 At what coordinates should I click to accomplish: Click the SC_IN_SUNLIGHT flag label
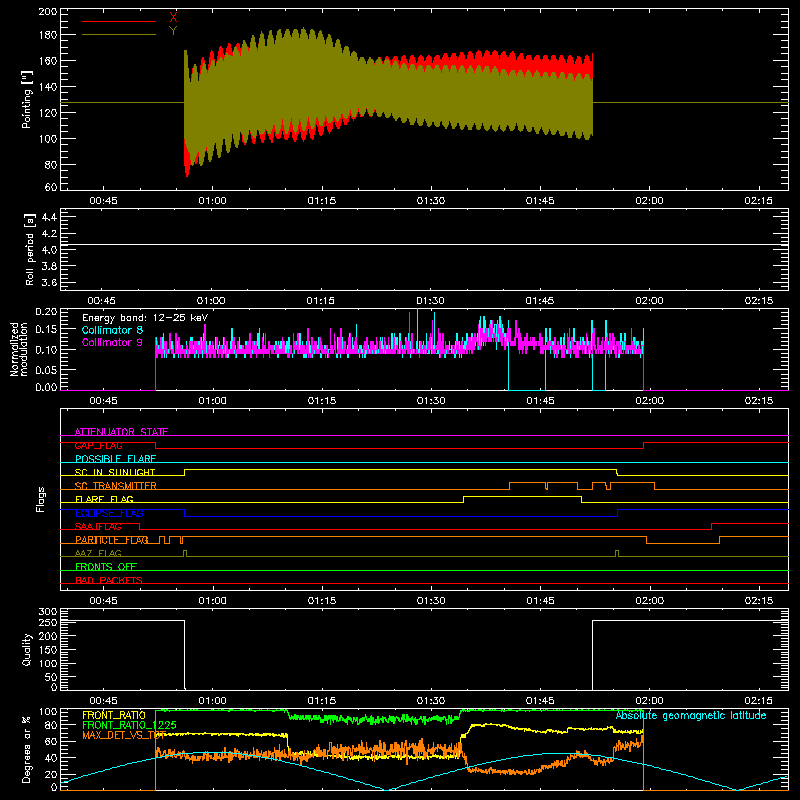pyautogui.click(x=115, y=472)
